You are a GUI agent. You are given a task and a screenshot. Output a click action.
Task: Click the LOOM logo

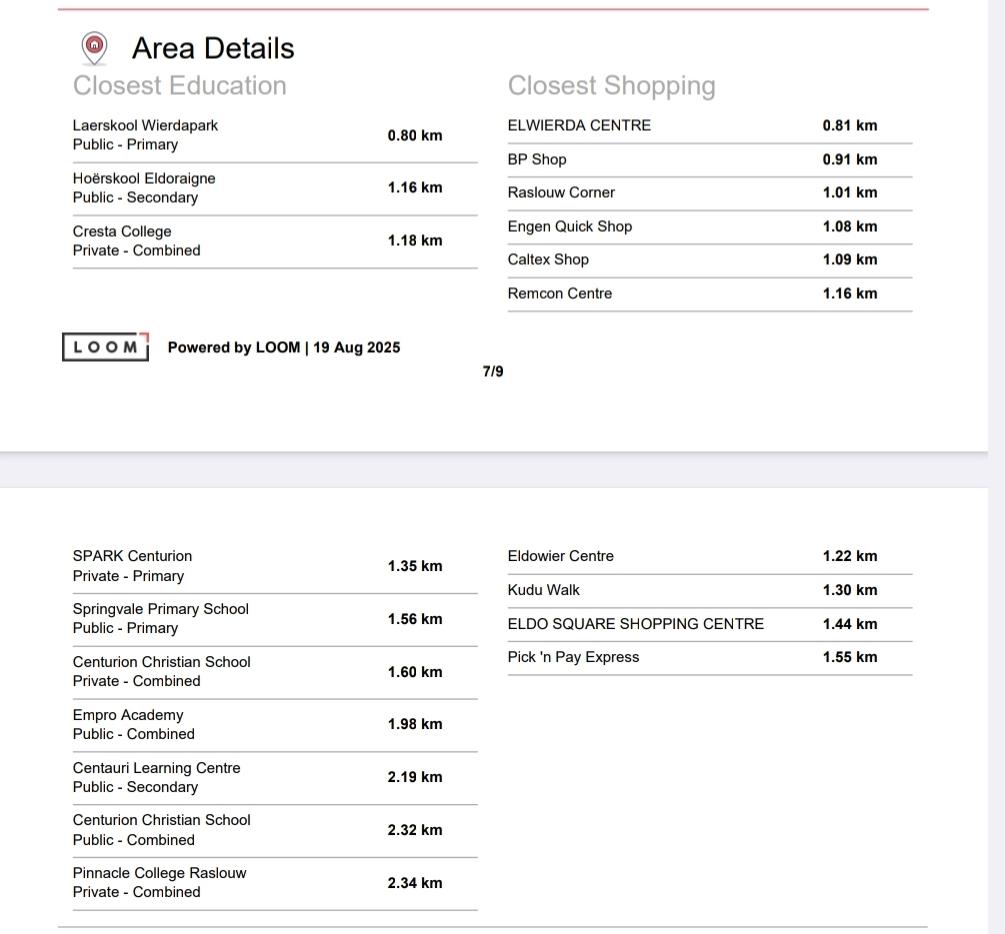(x=106, y=347)
